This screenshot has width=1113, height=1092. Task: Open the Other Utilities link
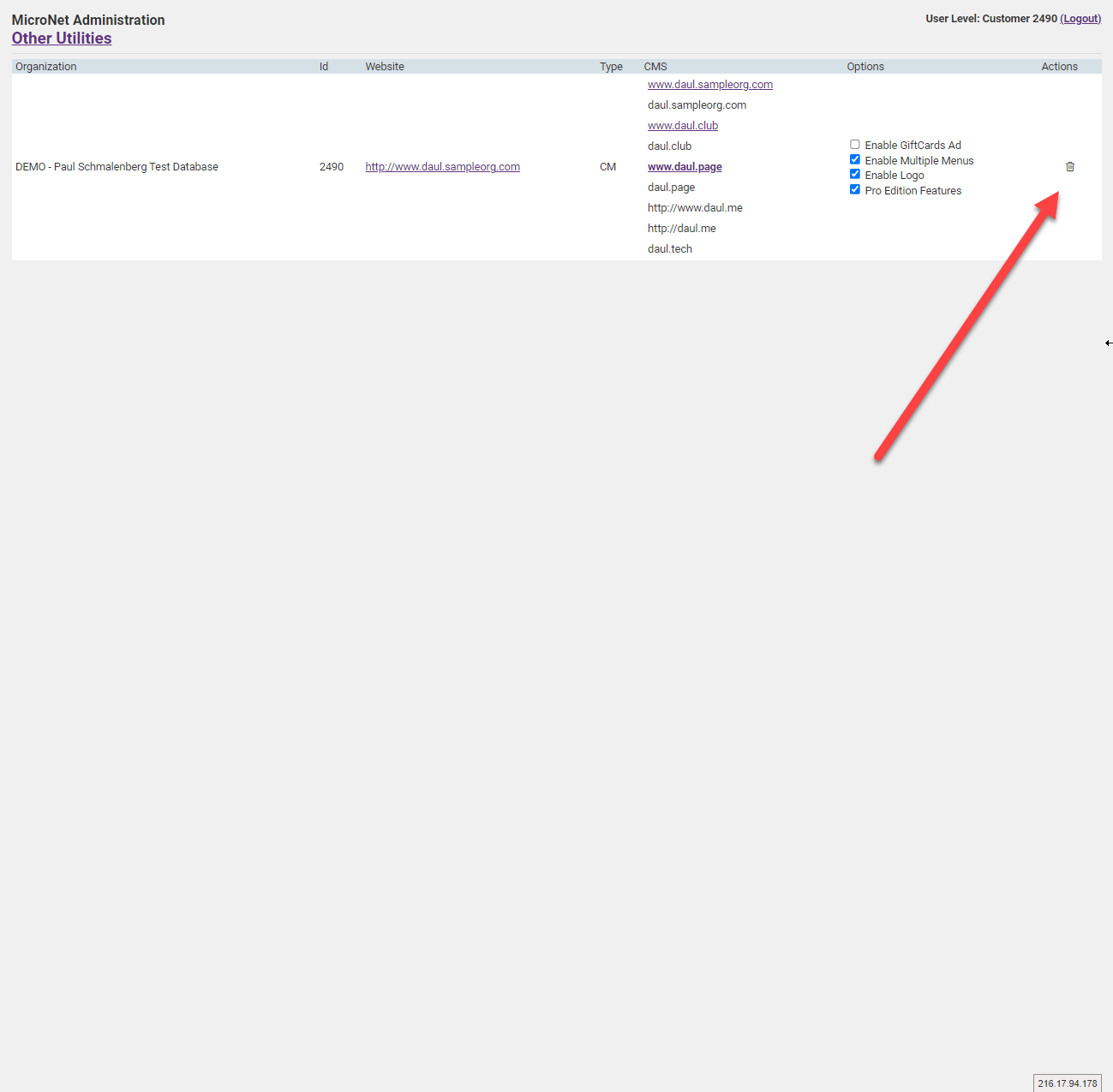click(62, 39)
